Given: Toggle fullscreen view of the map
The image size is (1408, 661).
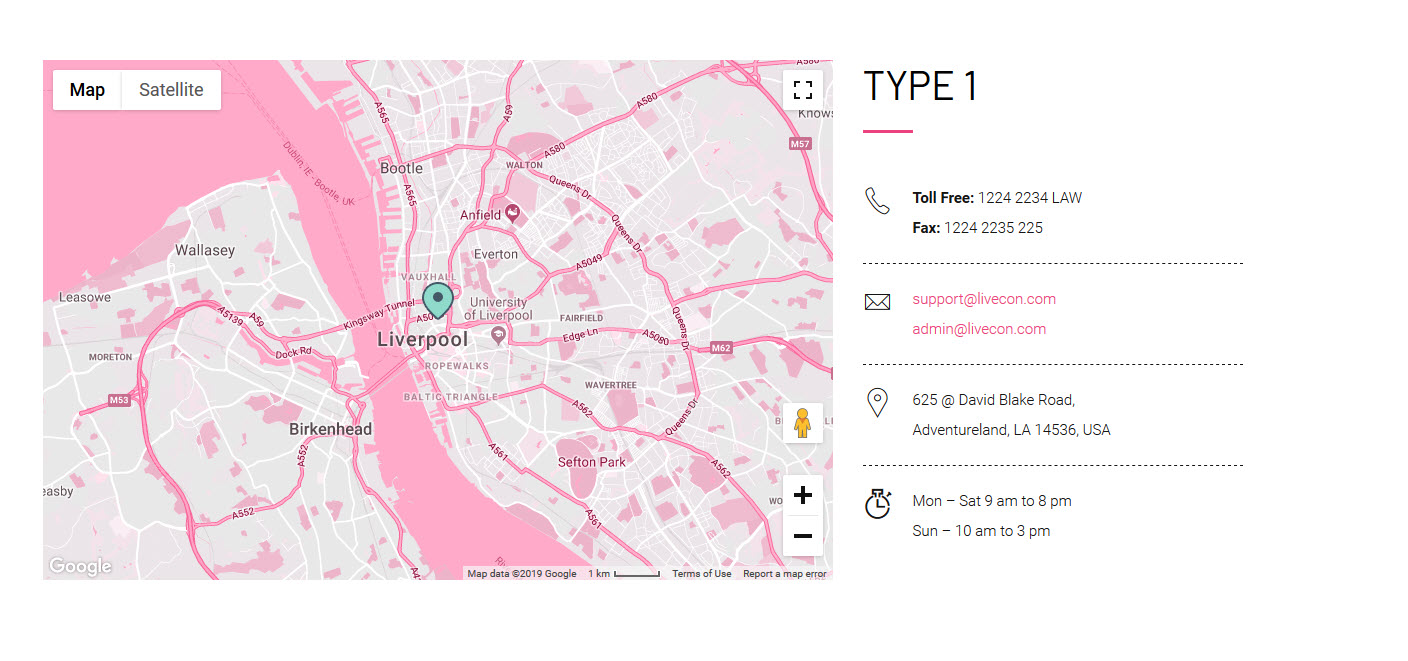Looking at the screenshot, I should (x=802, y=90).
